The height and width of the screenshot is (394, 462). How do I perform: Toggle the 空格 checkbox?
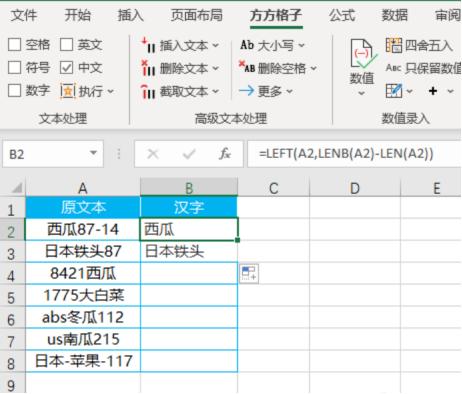coord(14,44)
